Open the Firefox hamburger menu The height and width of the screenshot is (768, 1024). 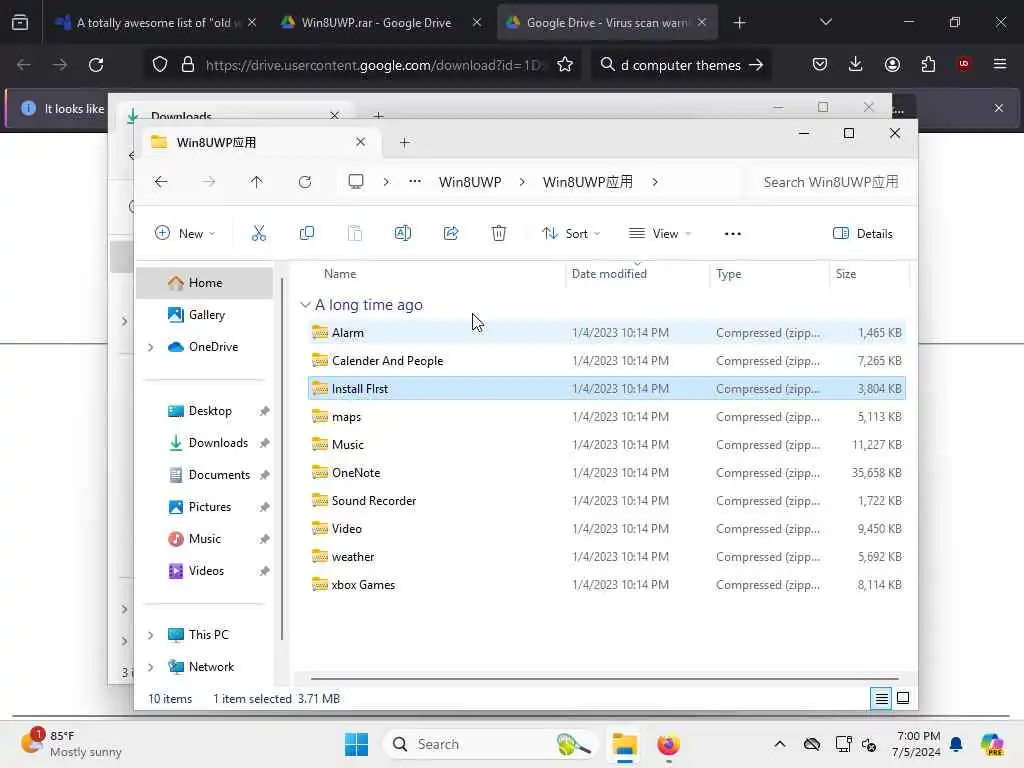point(1000,64)
